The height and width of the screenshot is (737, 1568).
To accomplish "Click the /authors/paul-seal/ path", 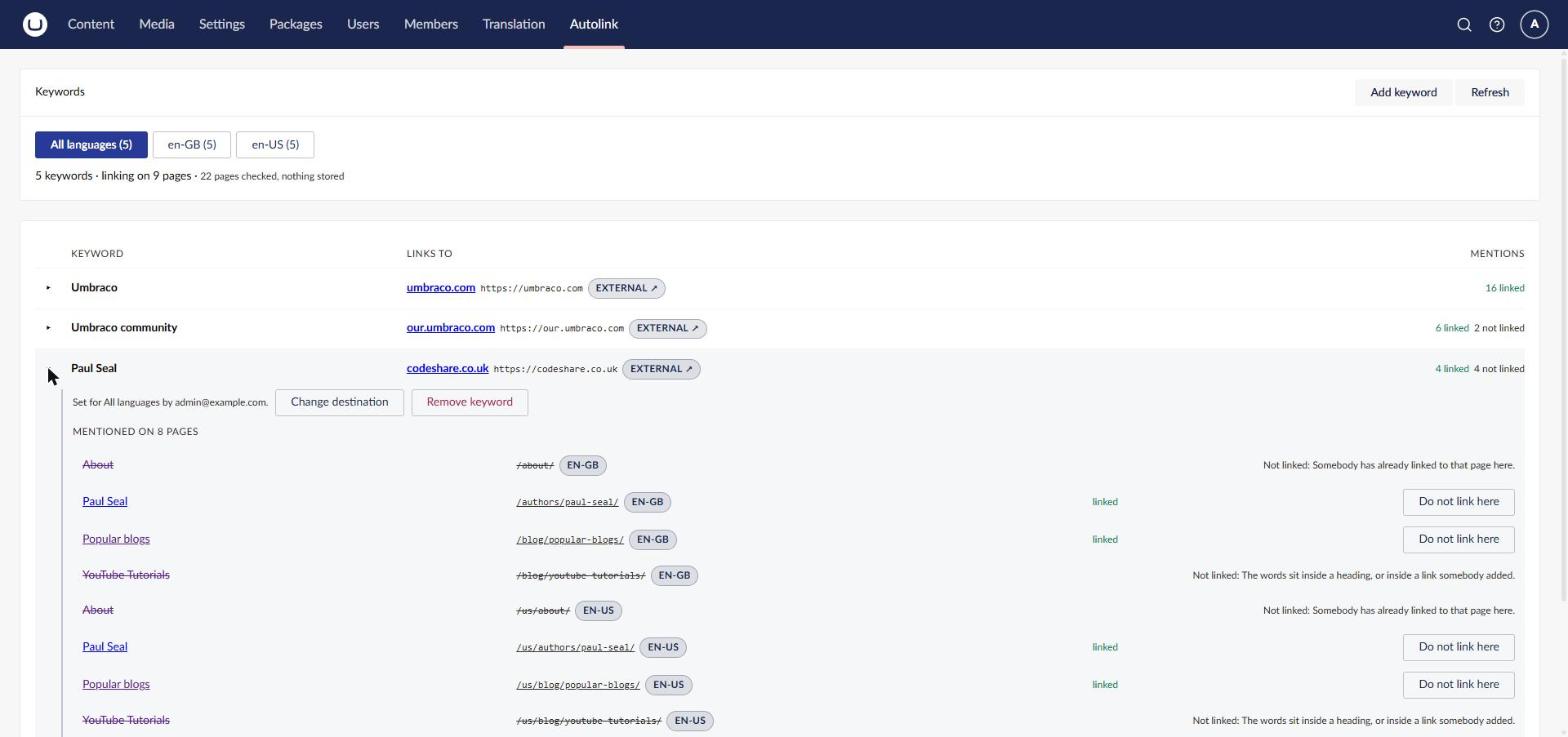I will 567,502.
